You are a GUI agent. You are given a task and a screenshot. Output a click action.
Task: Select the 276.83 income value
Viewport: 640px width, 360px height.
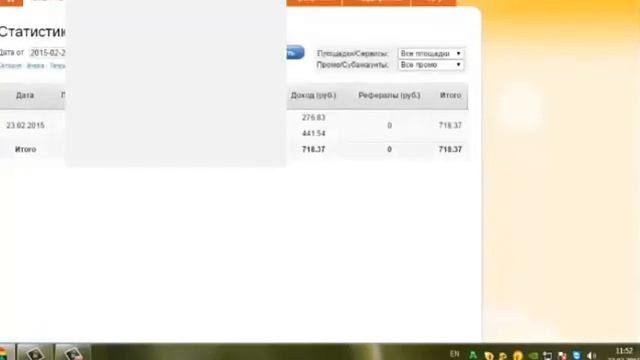point(313,118)
